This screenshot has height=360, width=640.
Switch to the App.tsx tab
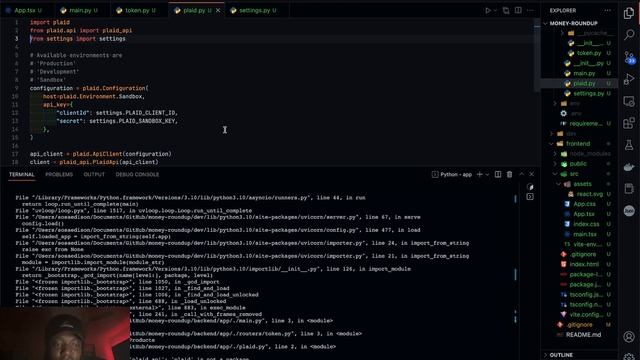[x=24, y=11]
